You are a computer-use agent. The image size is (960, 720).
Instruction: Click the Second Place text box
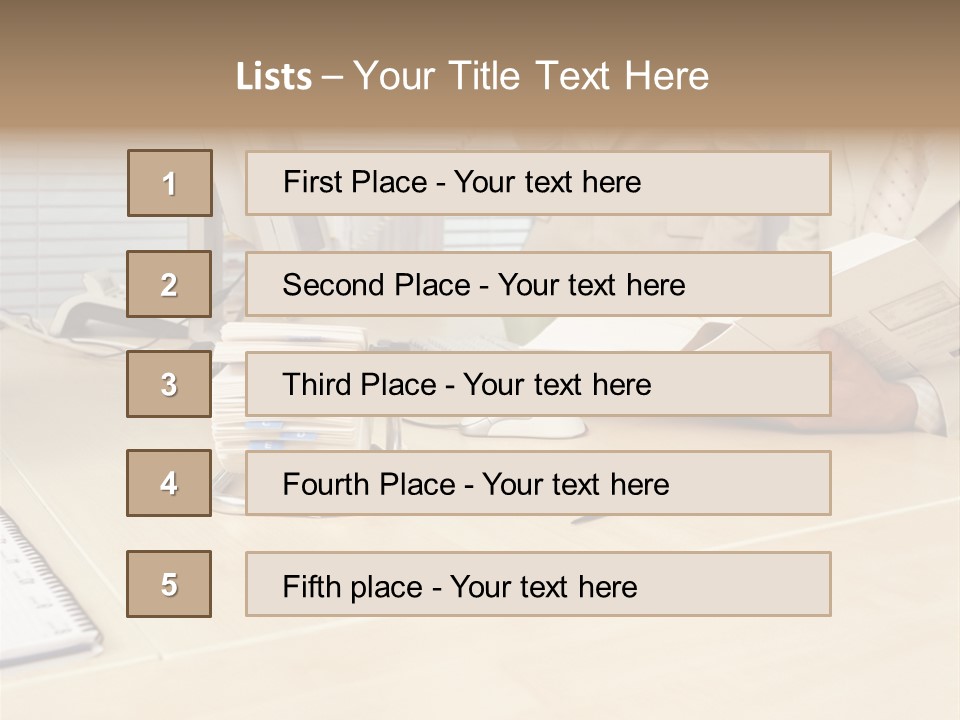click(x=538, y=284)
